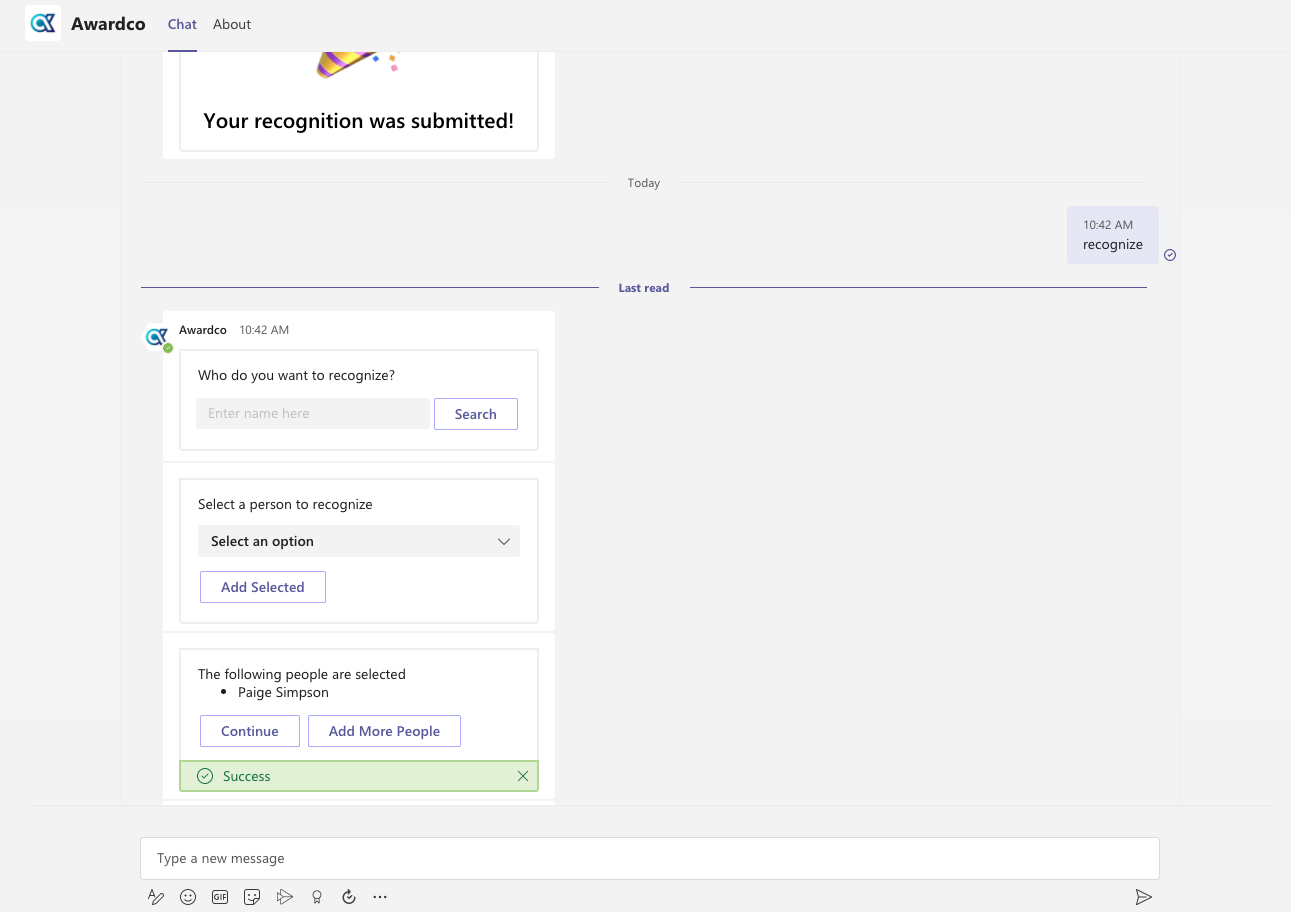The image size is (1291, 912).
Task: Click the schedule send paper-plane icon
Action: [x=285, y=897]
